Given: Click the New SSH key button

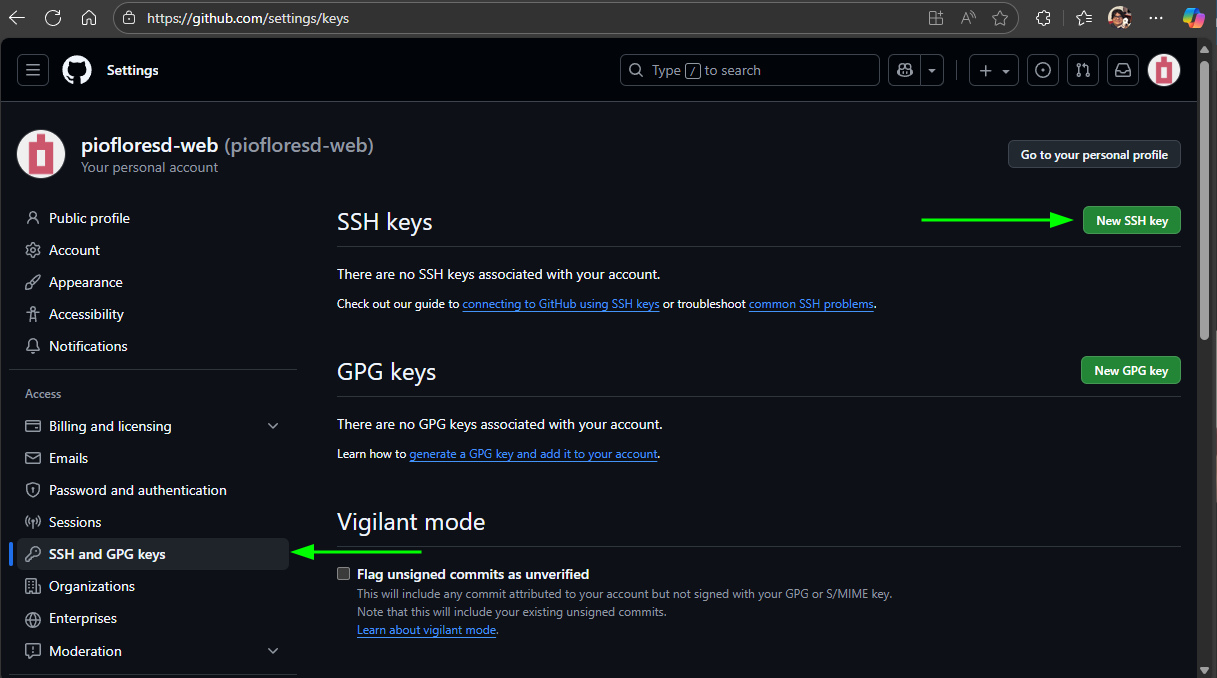Looking at the screenshot, I should (x=1131, y=221).
